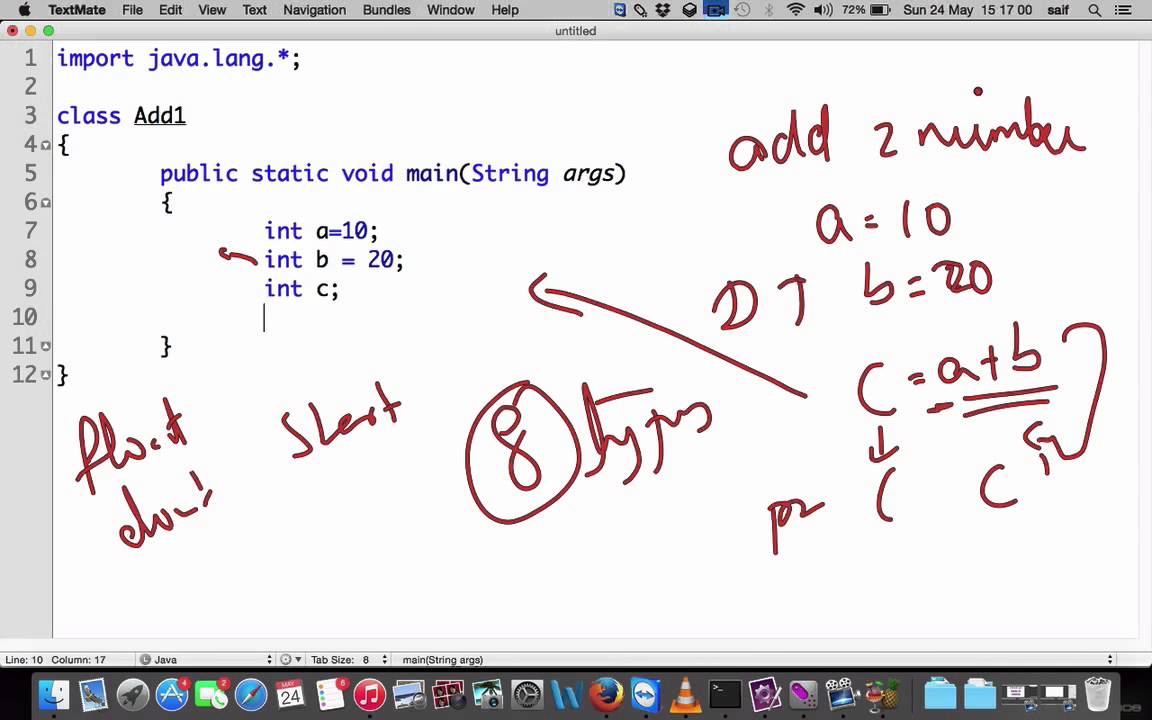
Task: Open Photo Booth from the Dock
Action: (447, 694)
